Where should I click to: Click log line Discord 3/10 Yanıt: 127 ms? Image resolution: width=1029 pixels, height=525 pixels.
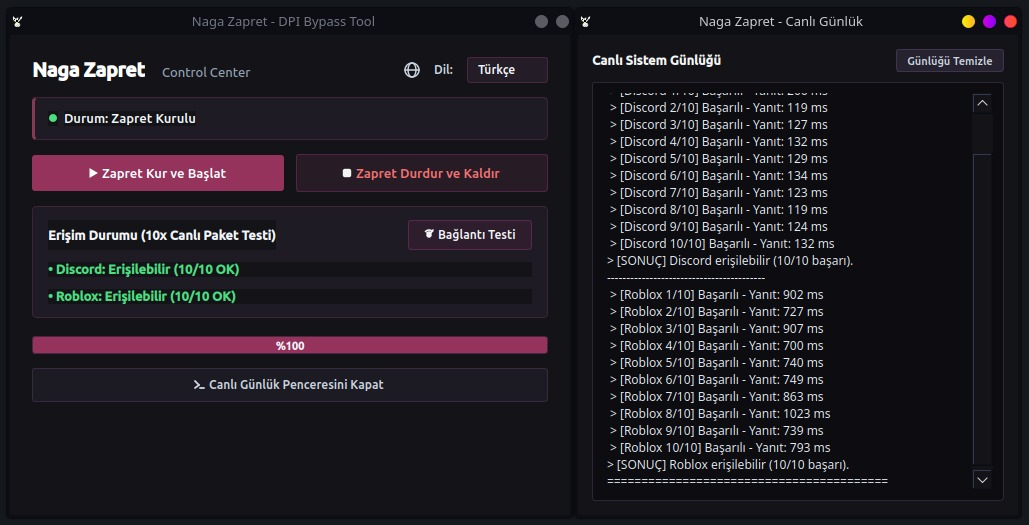point(719,125)
